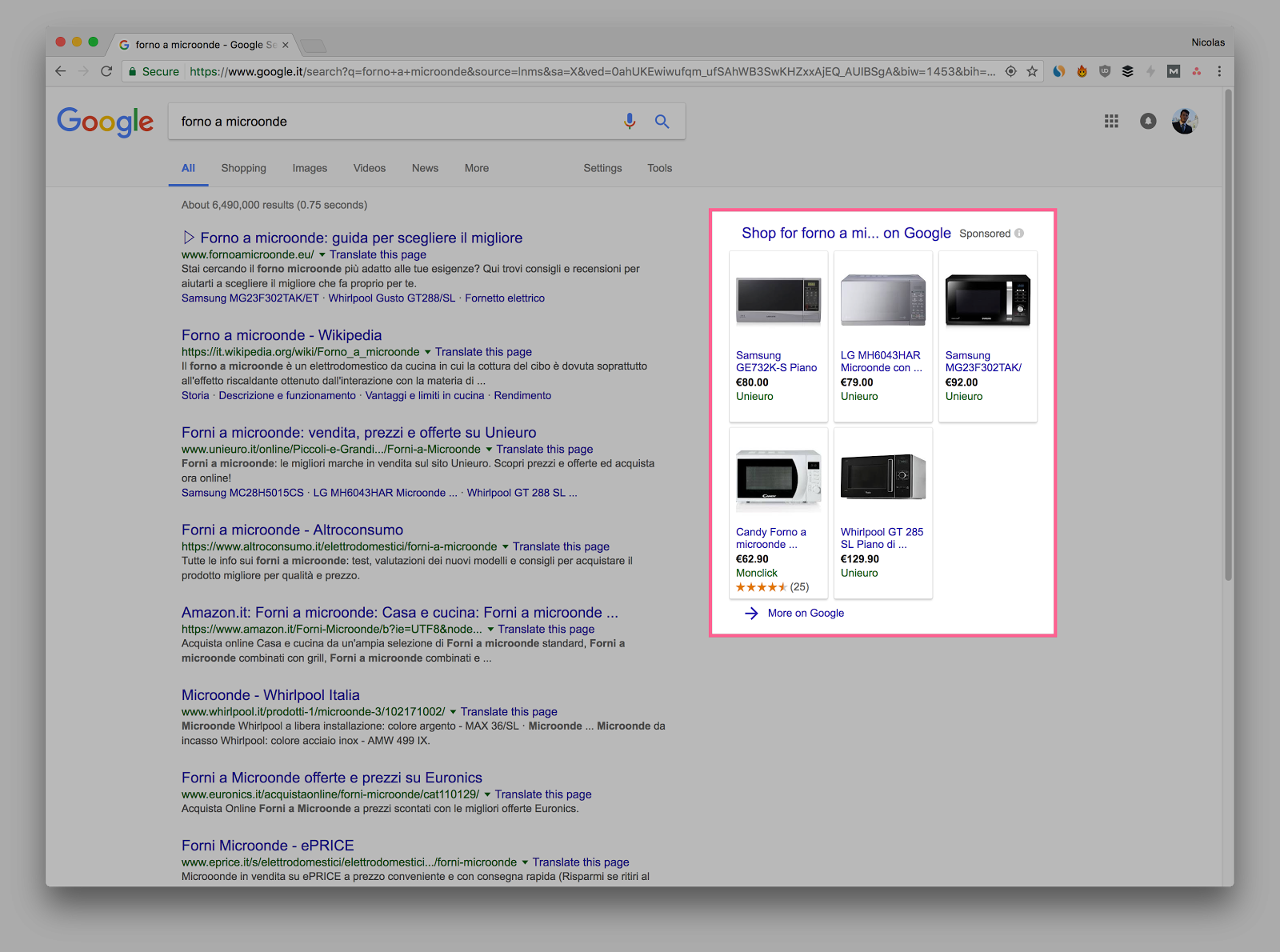Open the Google apps grid
Image resolution: width=1280 pixels, height=952 pixels.
[1111, 121]
